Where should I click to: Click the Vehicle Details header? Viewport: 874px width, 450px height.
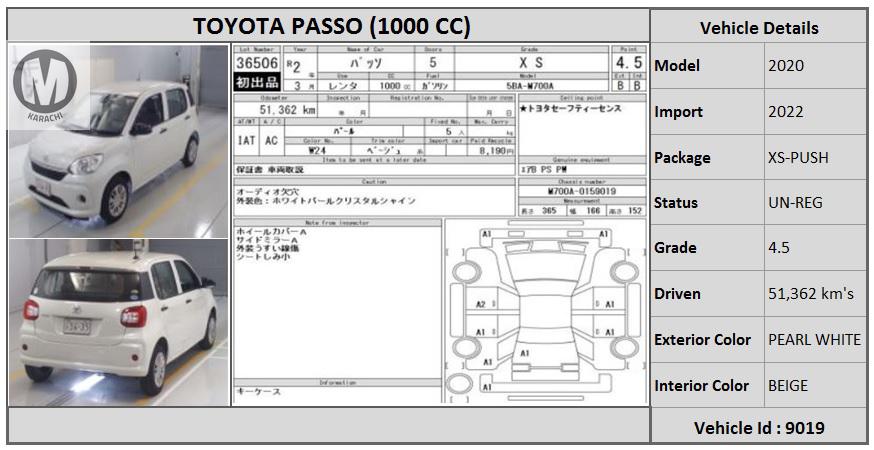(x=759, y=28)
